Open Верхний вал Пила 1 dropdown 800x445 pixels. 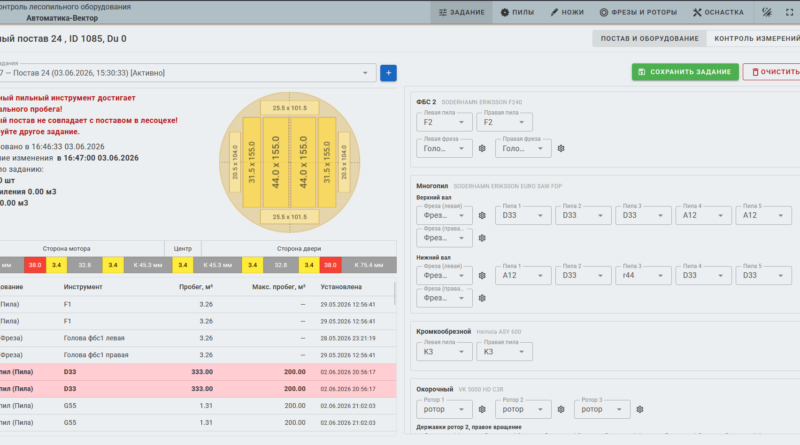coord(523,215)
